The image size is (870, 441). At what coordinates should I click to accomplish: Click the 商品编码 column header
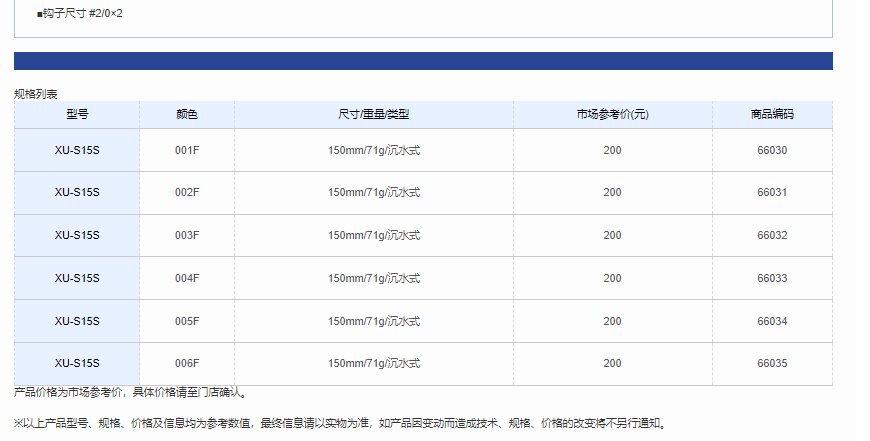(x=772, y=114)
